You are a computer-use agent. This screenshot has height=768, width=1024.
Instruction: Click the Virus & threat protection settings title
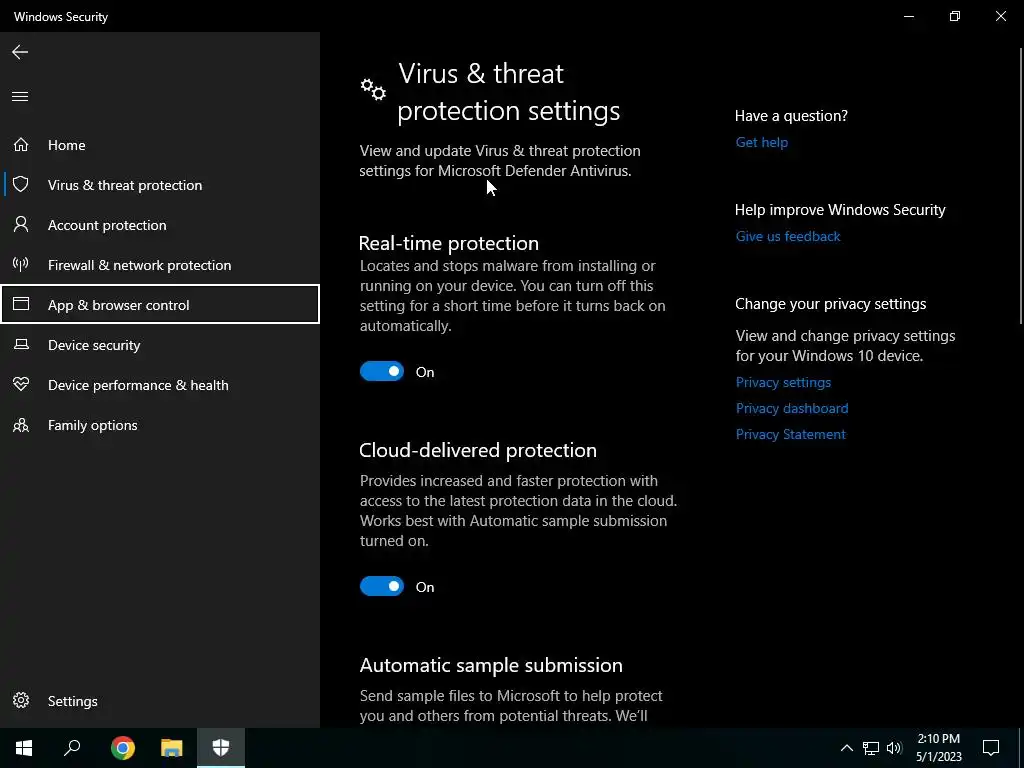(x=509, y=92)
